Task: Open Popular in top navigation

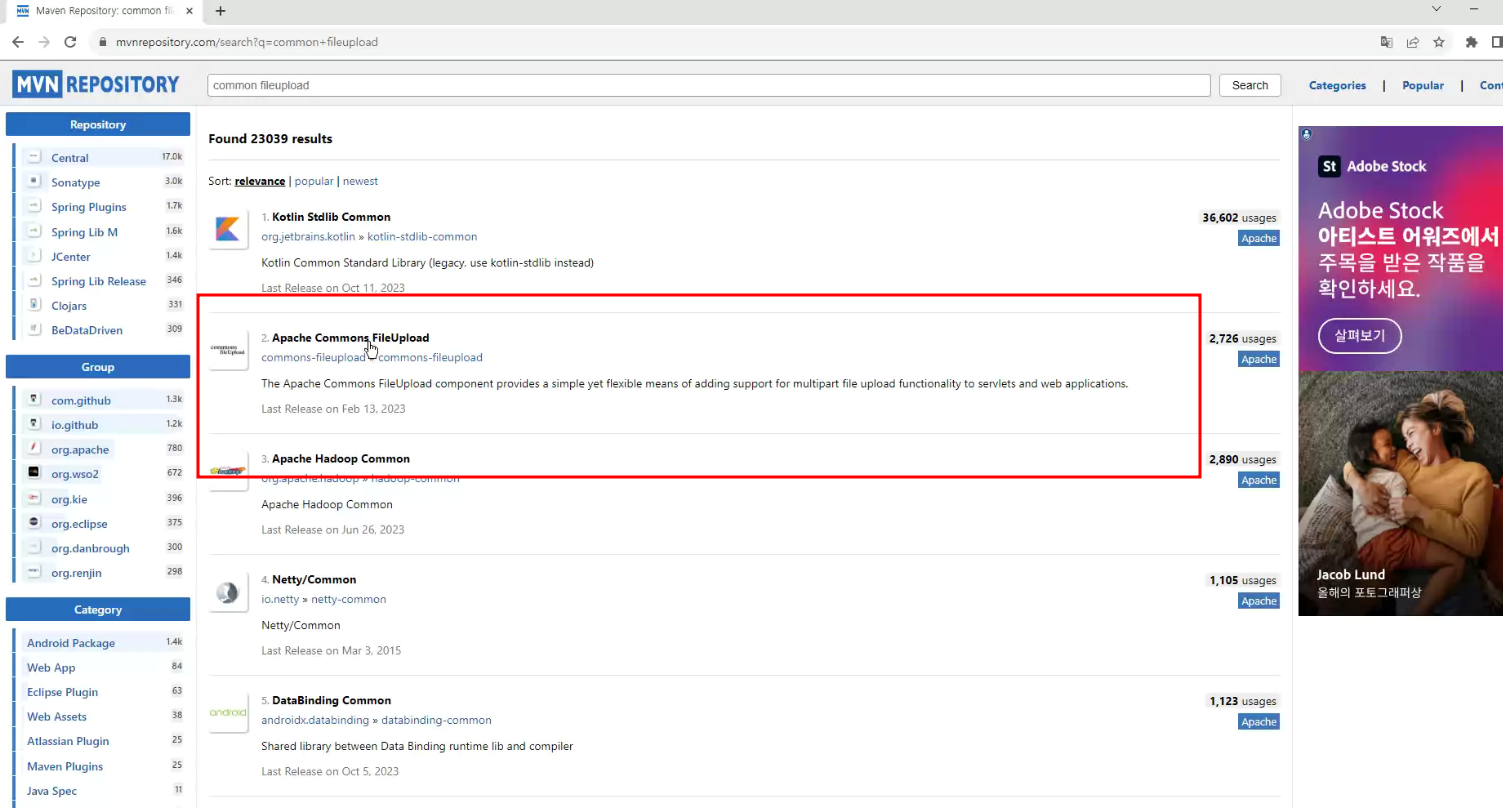Action: point(1423,86)
